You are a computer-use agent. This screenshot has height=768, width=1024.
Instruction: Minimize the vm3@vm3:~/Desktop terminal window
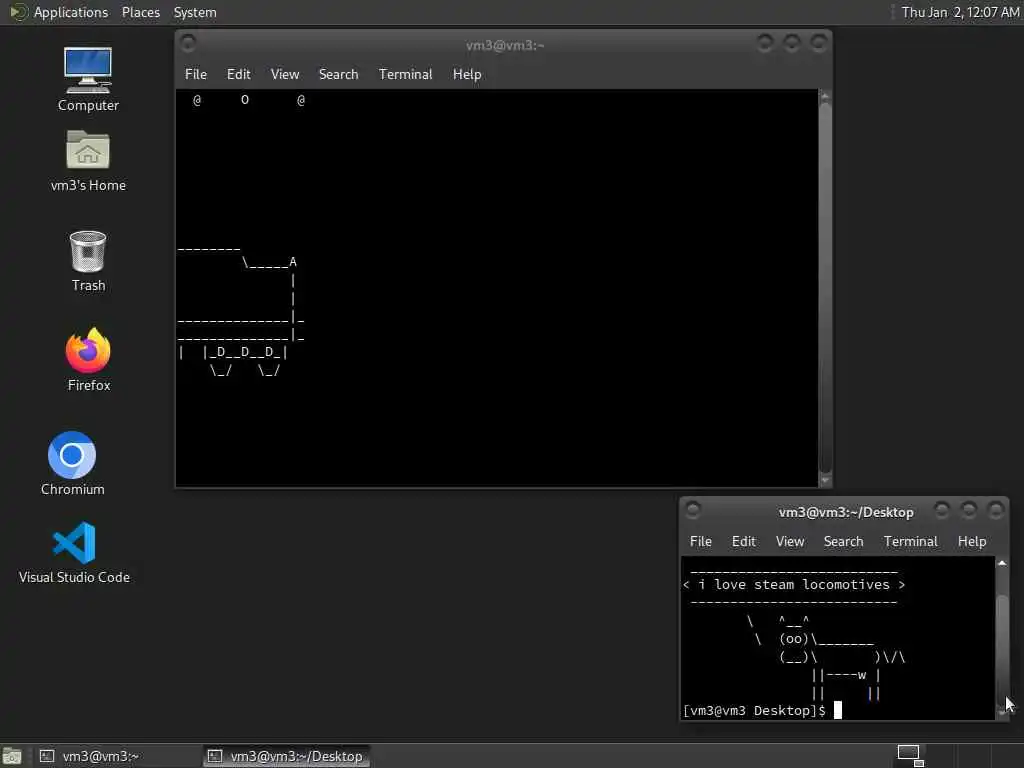tap(942, 509)
